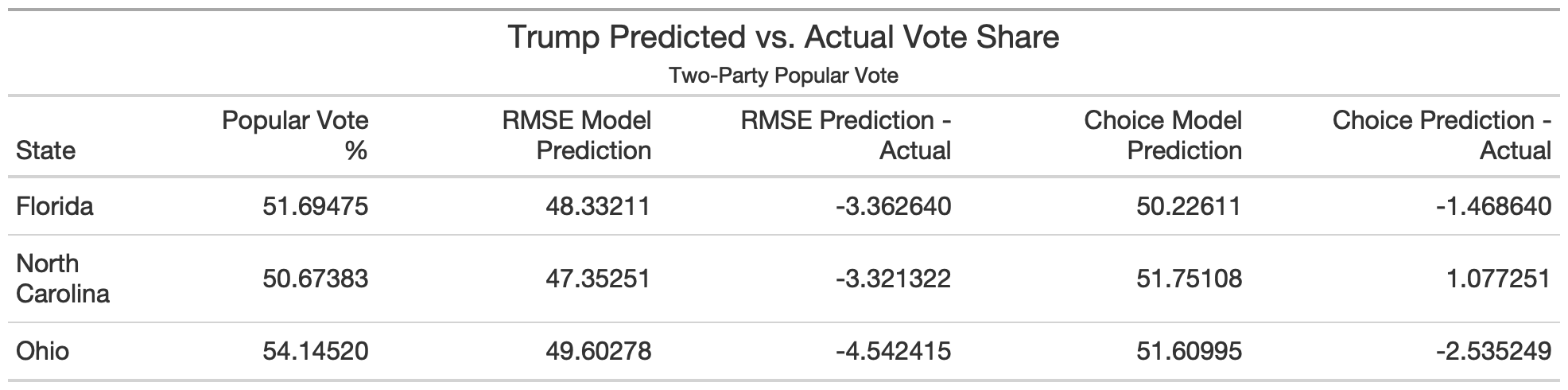Click North Carolina's RMSE prediction 47.35251
This screenshot has height=390, width=1568.
[x=598, y=279]
